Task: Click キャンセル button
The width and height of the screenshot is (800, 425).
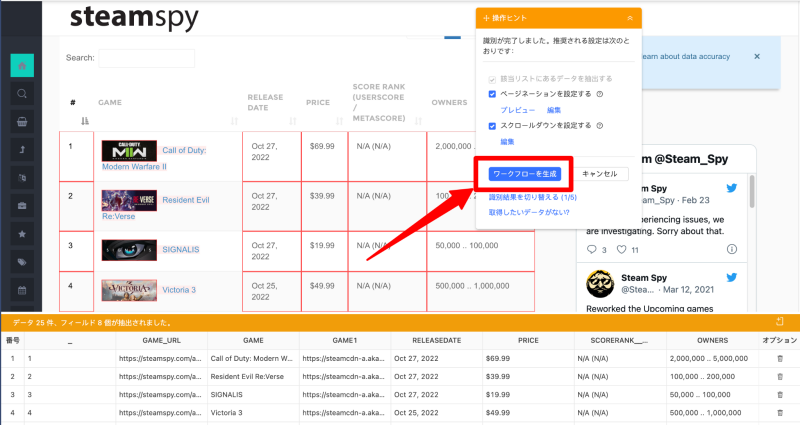Action: [x=600, y=174]
